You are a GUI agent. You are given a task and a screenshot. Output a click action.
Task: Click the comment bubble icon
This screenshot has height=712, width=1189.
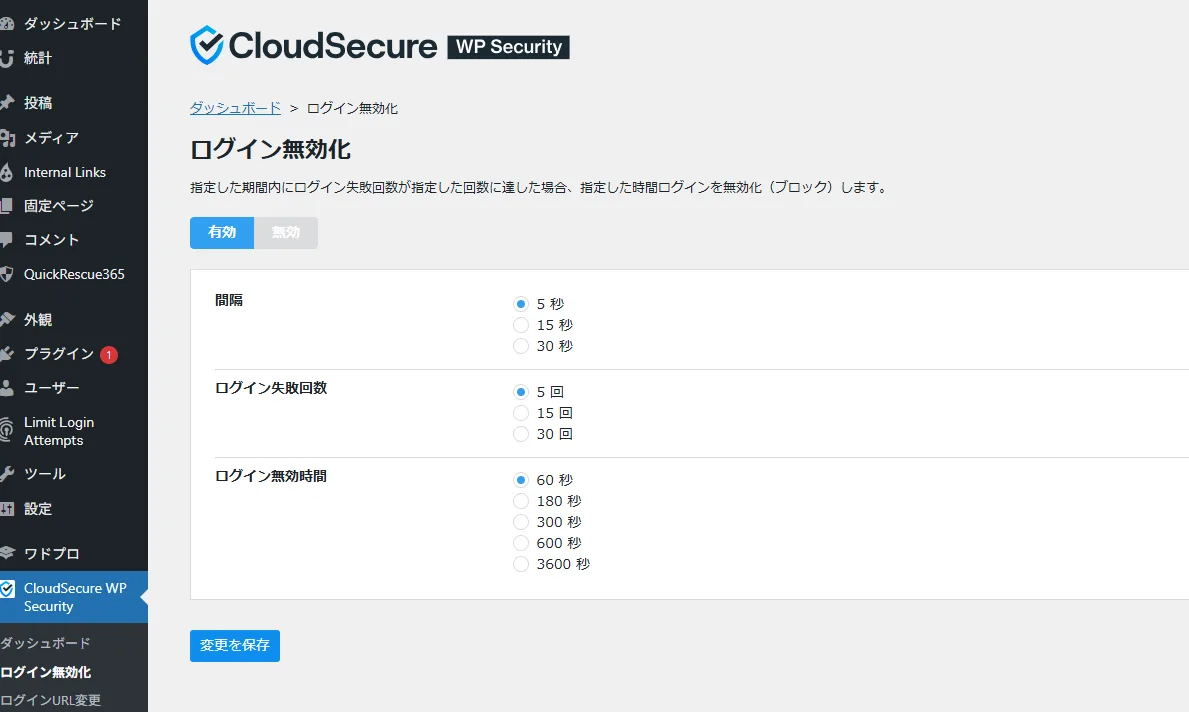[x=7, y=240]
